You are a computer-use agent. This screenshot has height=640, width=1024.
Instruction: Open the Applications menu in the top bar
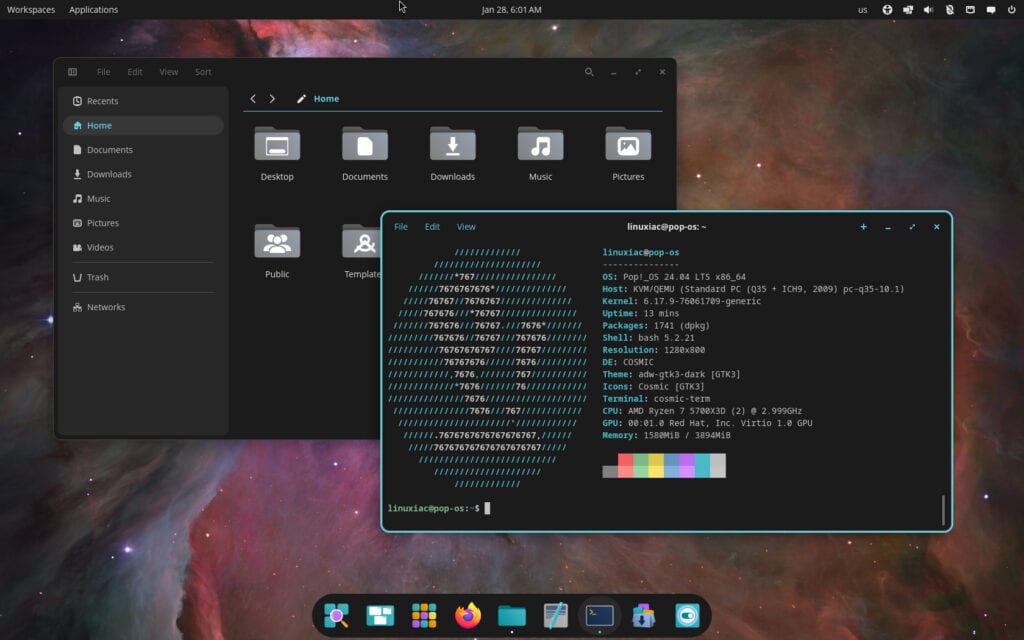point(93,9)
